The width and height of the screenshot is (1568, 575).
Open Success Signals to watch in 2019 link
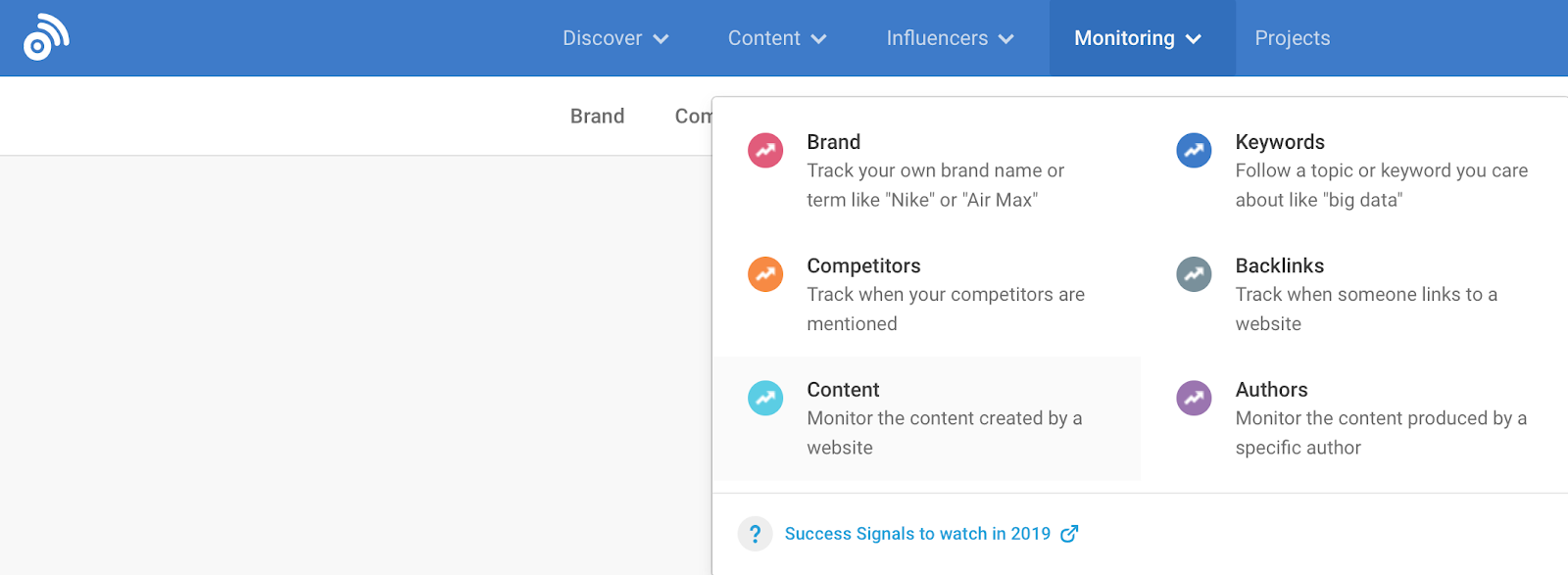point(917,534)
